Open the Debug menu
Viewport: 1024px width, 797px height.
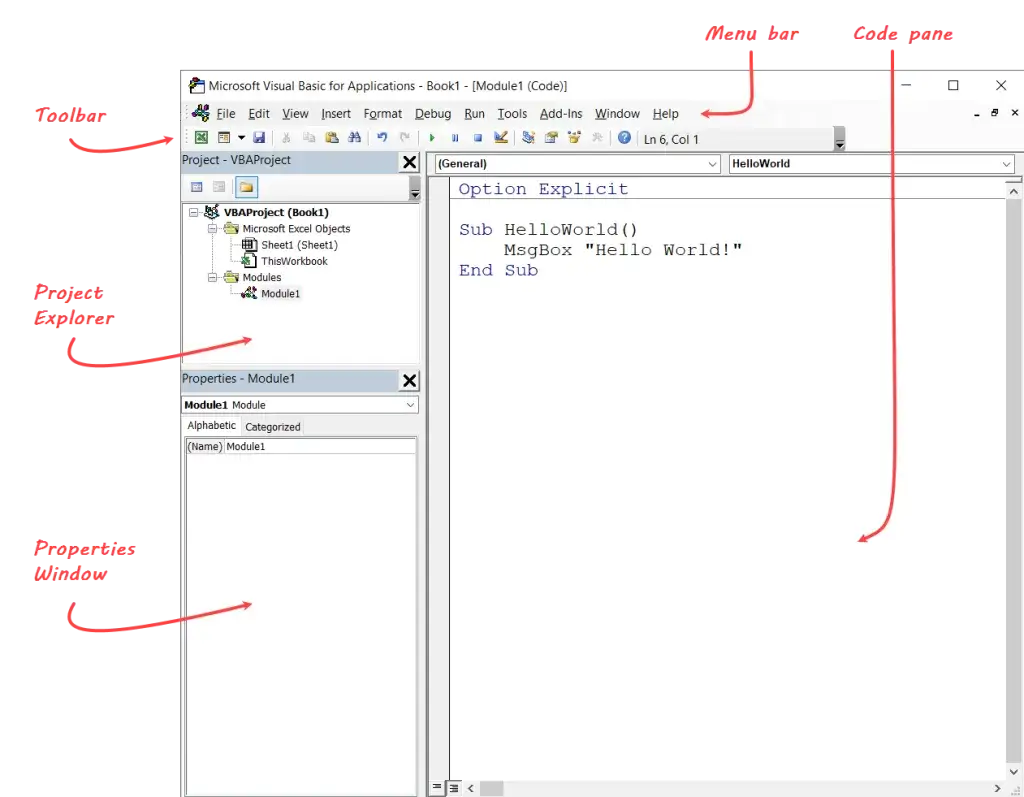coord(432,113)
